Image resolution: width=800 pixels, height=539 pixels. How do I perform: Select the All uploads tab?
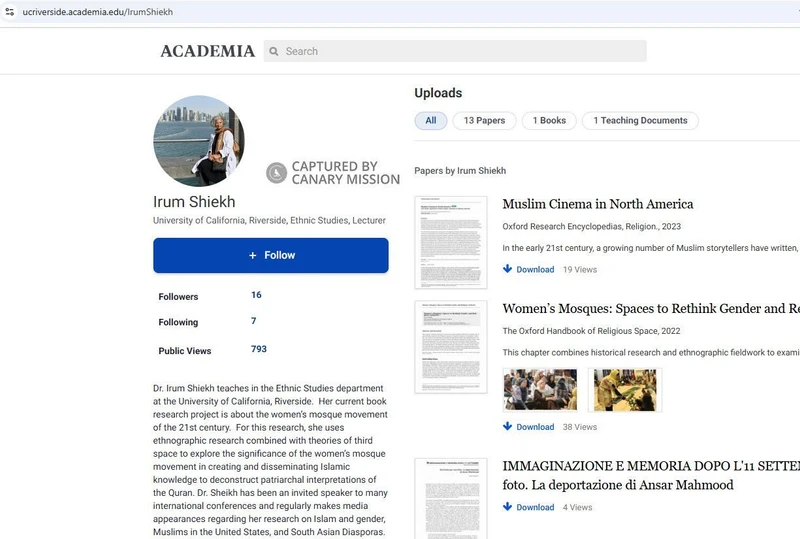431,120
